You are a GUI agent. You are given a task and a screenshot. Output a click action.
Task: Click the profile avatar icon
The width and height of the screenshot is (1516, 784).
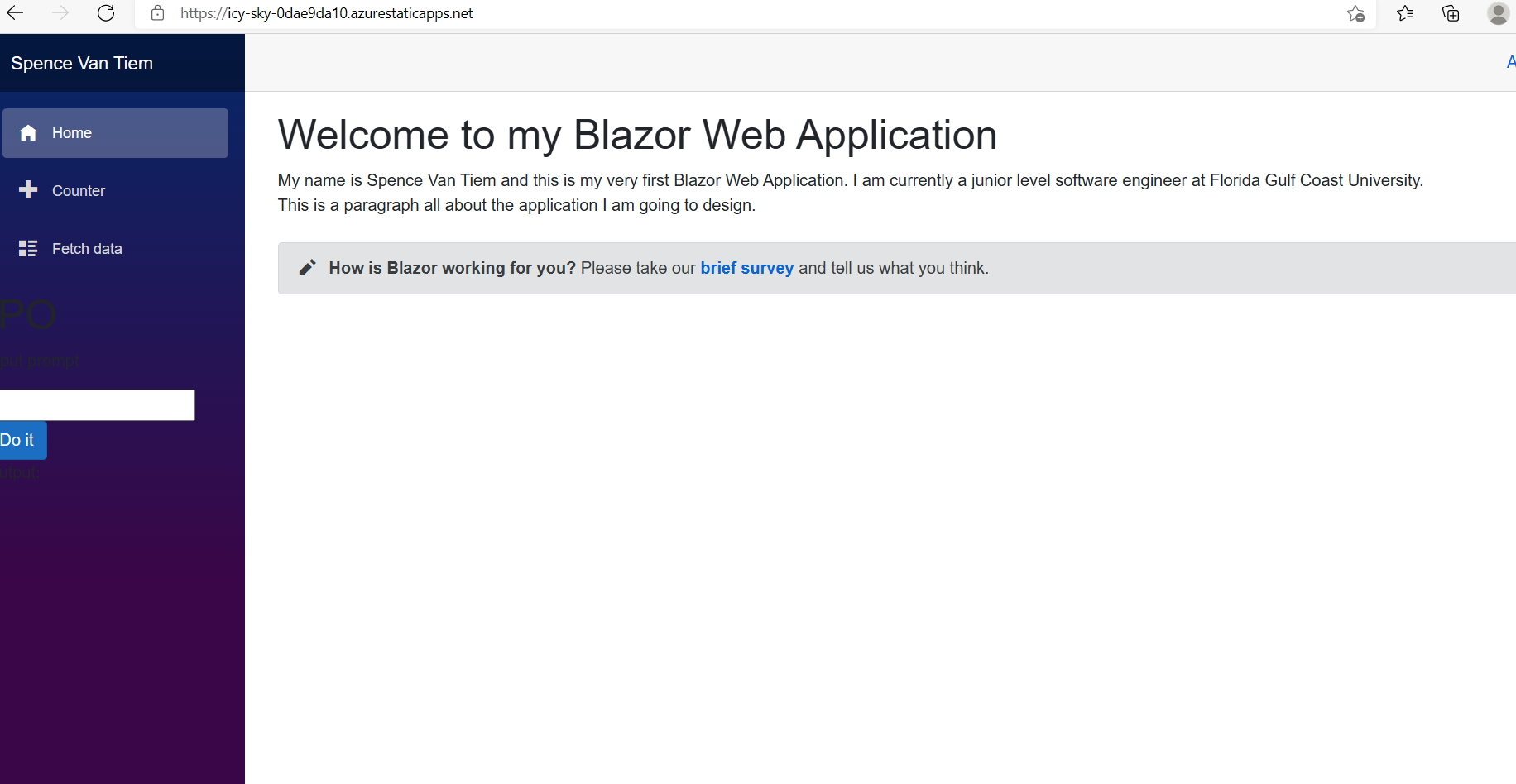coord(1498,13)
